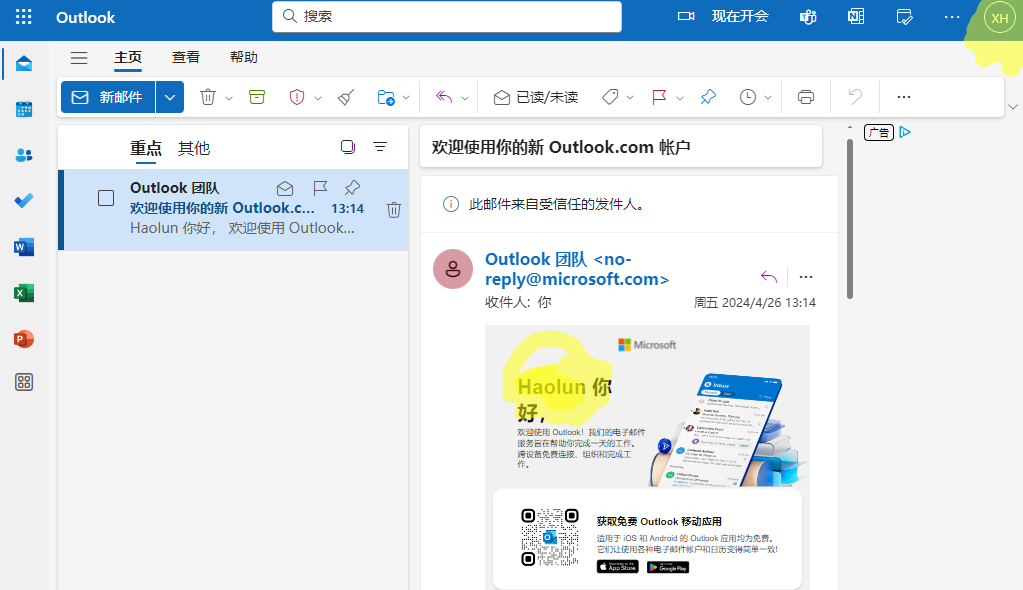Screen dimensions: 1023x590
Task: Click the Snooze clock icon
Action: click(748, 97)
